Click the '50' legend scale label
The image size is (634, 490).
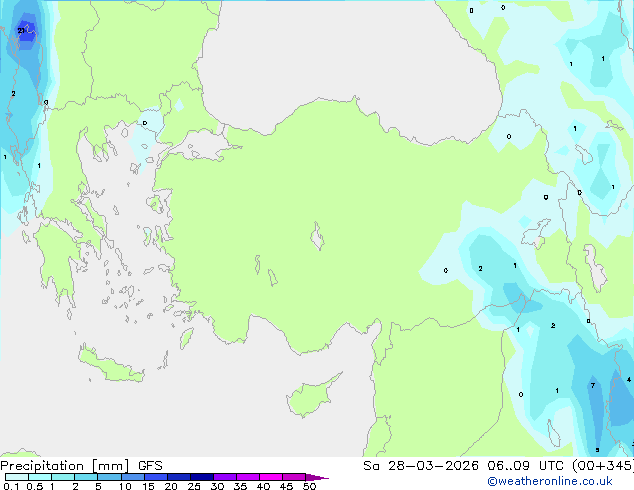click(309, 486)
